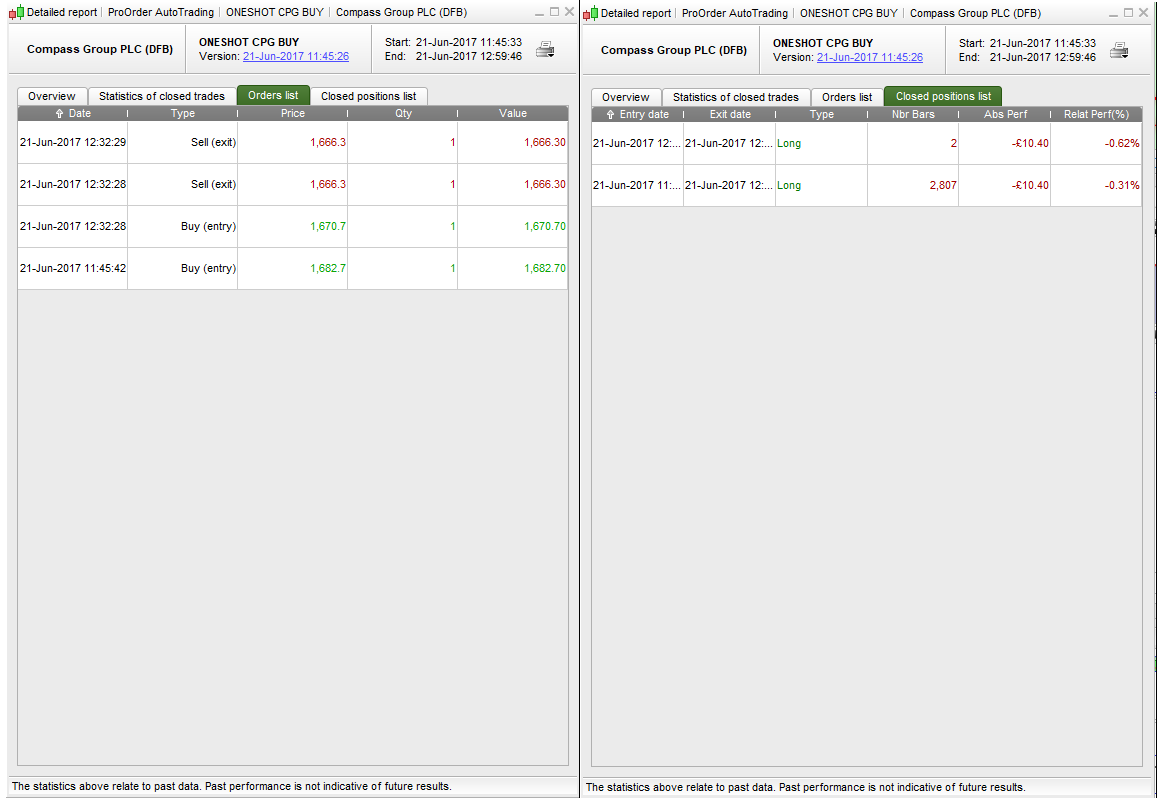Switch to the Overview tab in the left report

(x=51, y=96)
